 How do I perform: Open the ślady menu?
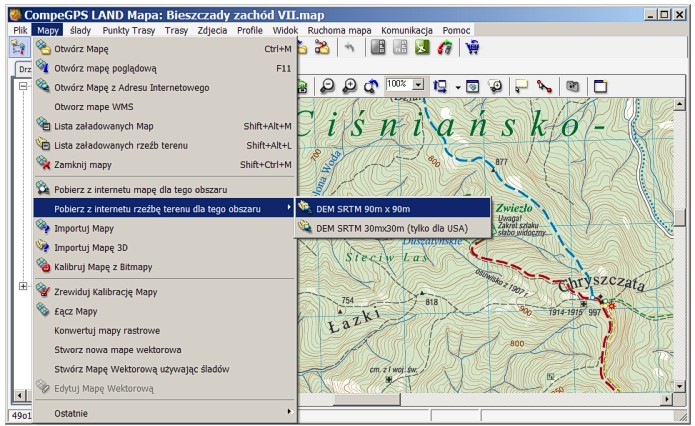(80, 30)
